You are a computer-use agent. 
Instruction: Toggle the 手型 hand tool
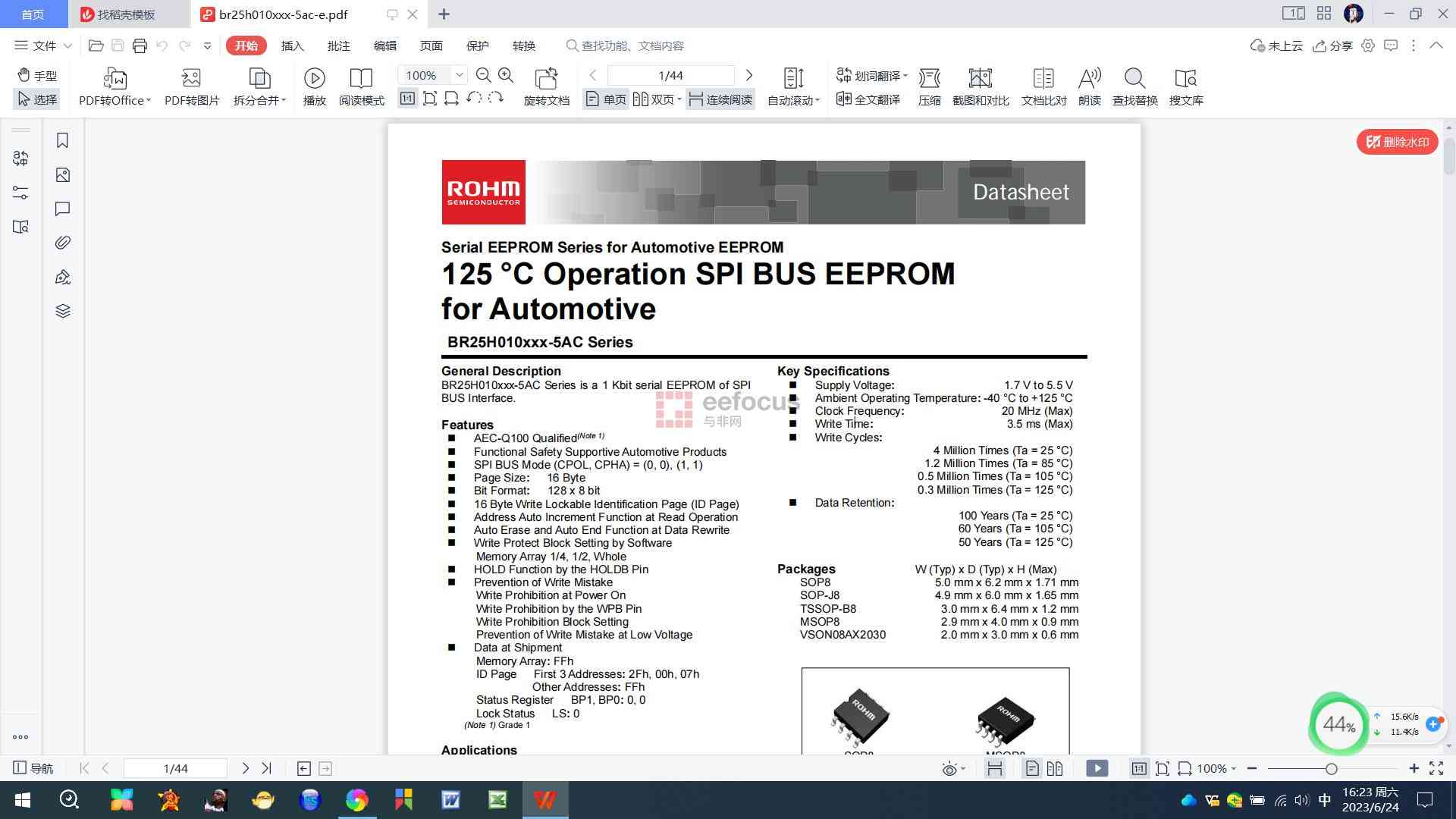point(37,75)
